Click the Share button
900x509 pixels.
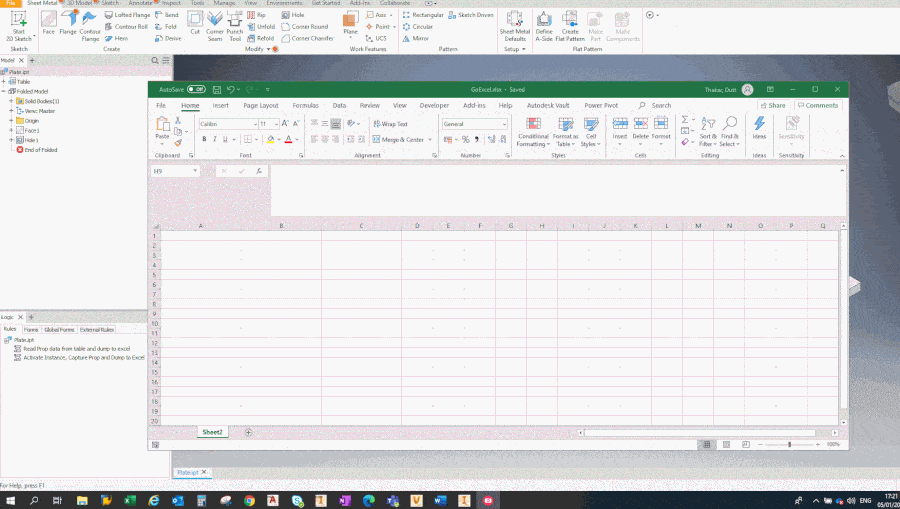[772, 105]
